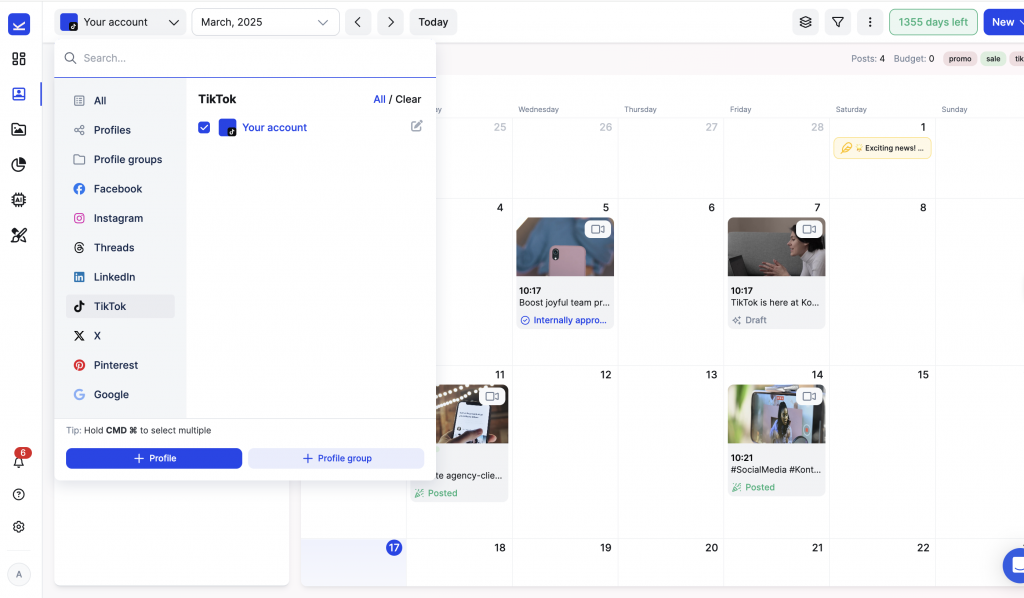Open the help question mark icon

coord(19,494)
